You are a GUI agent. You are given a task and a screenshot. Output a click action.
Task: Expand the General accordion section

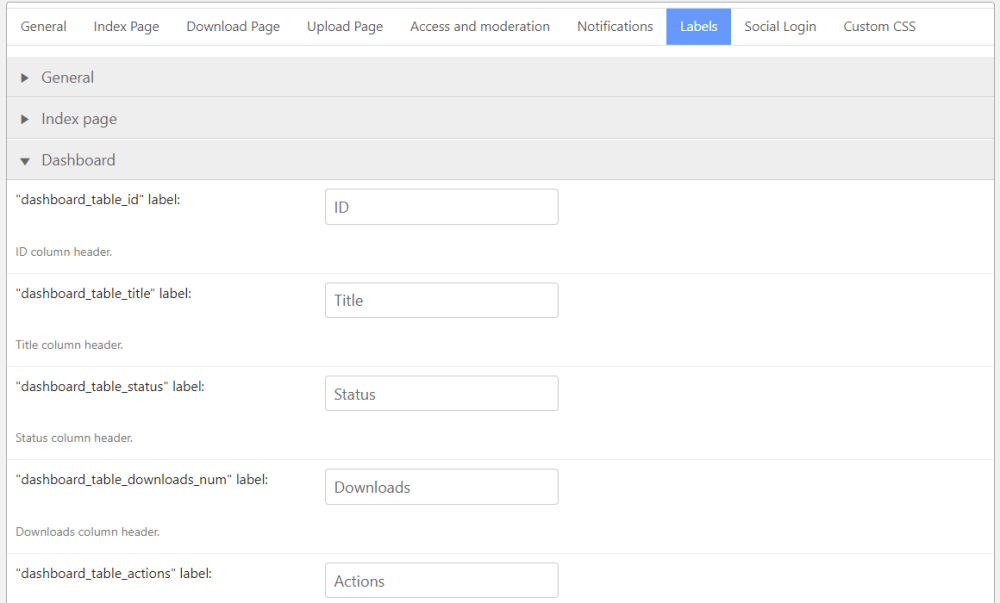click(x=67, y=77)
